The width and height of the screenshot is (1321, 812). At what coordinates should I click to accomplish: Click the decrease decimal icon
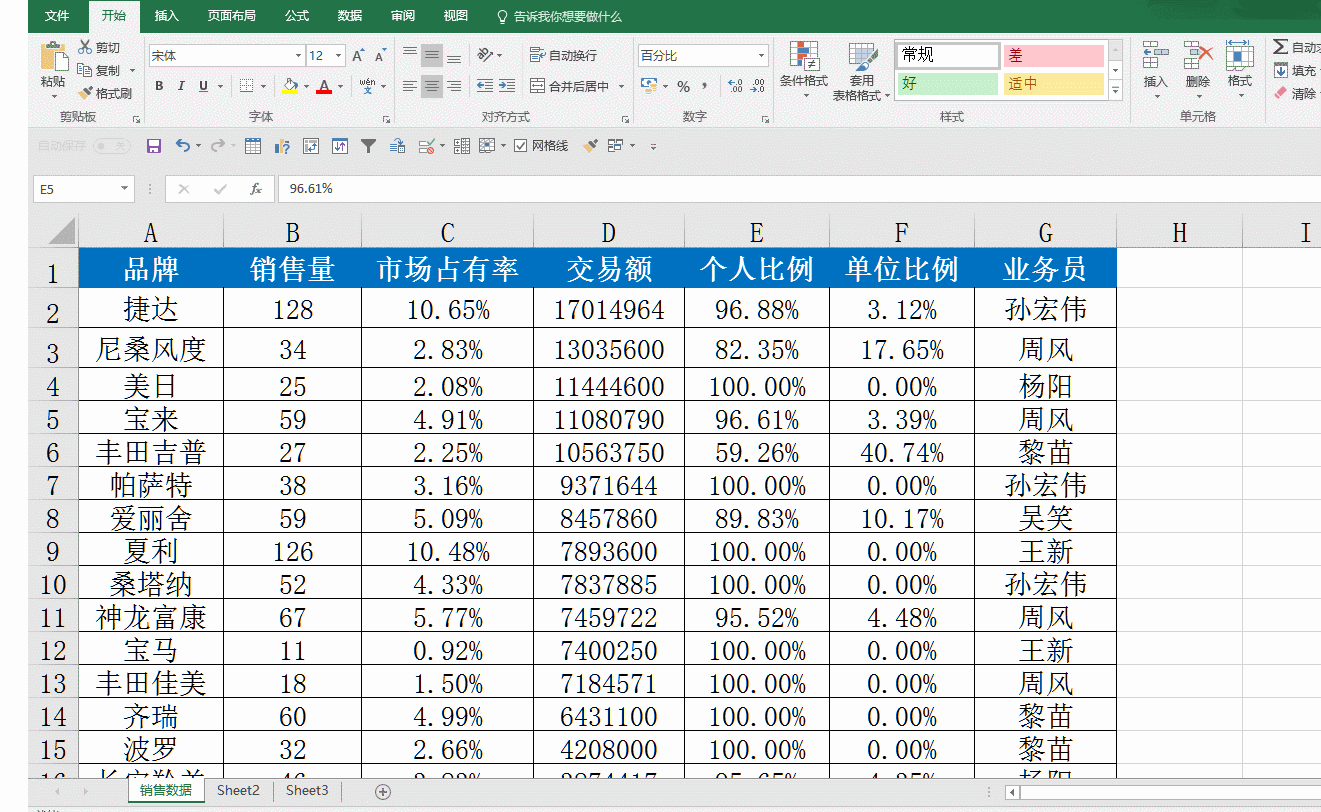758,87
